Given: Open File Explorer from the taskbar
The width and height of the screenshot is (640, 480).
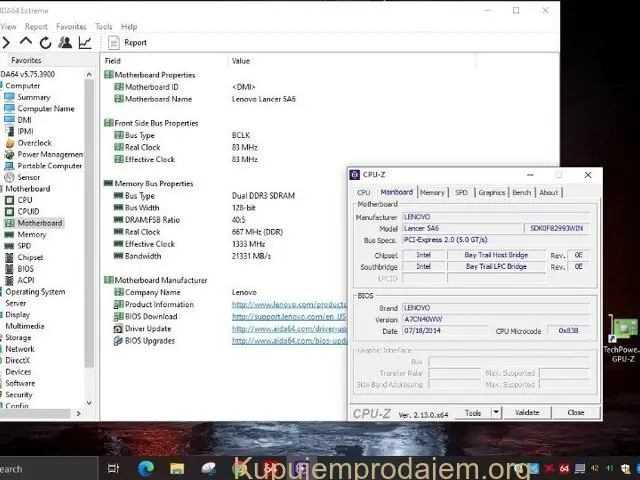Looking at the screenshot, I should coord(176,468).
